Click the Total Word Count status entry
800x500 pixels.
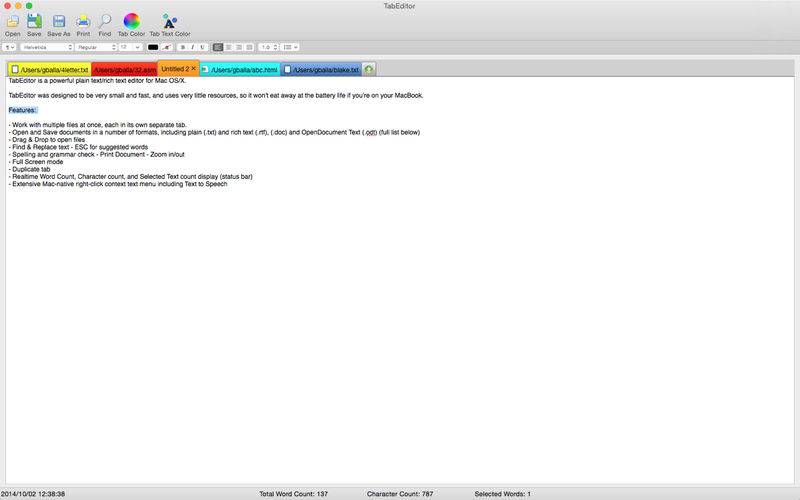coord(293,494)
